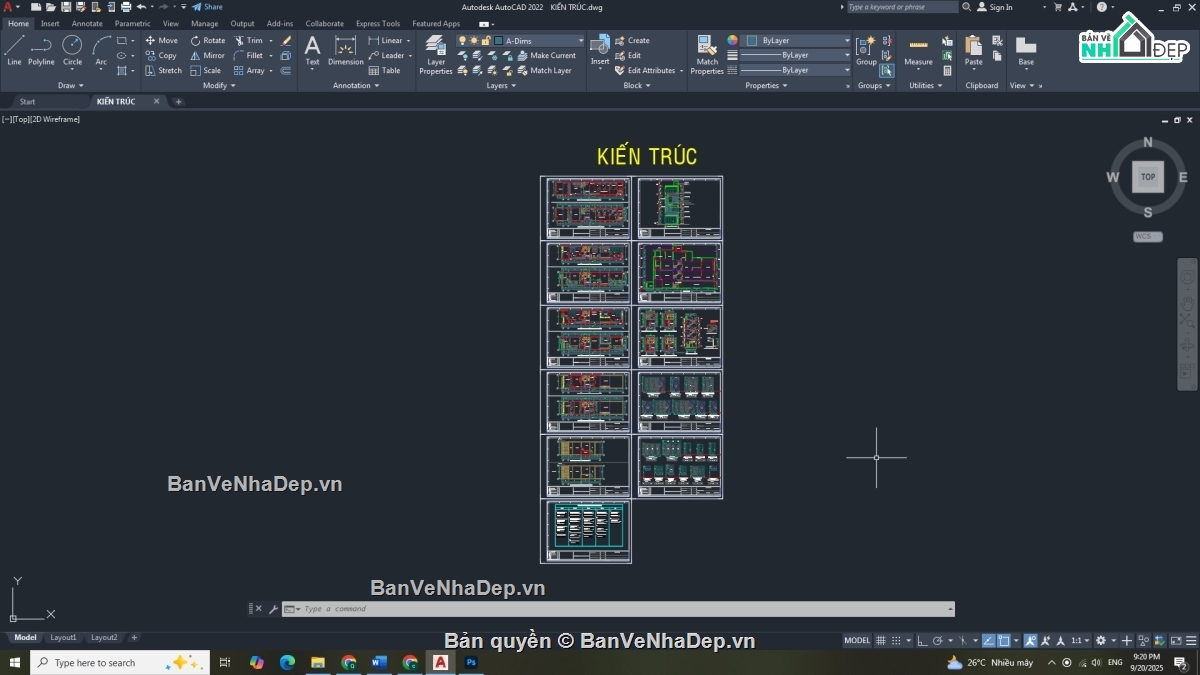
Task: Switch to the Annotate ribbon tab
Action: tap(86, 23)
